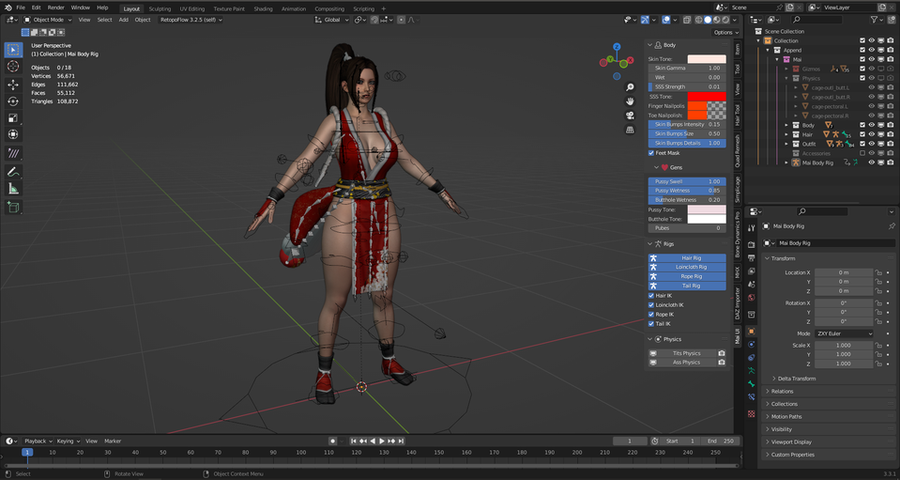Select the Rotate tool
Screen dimensions: 900x480
tap(13, 101)
